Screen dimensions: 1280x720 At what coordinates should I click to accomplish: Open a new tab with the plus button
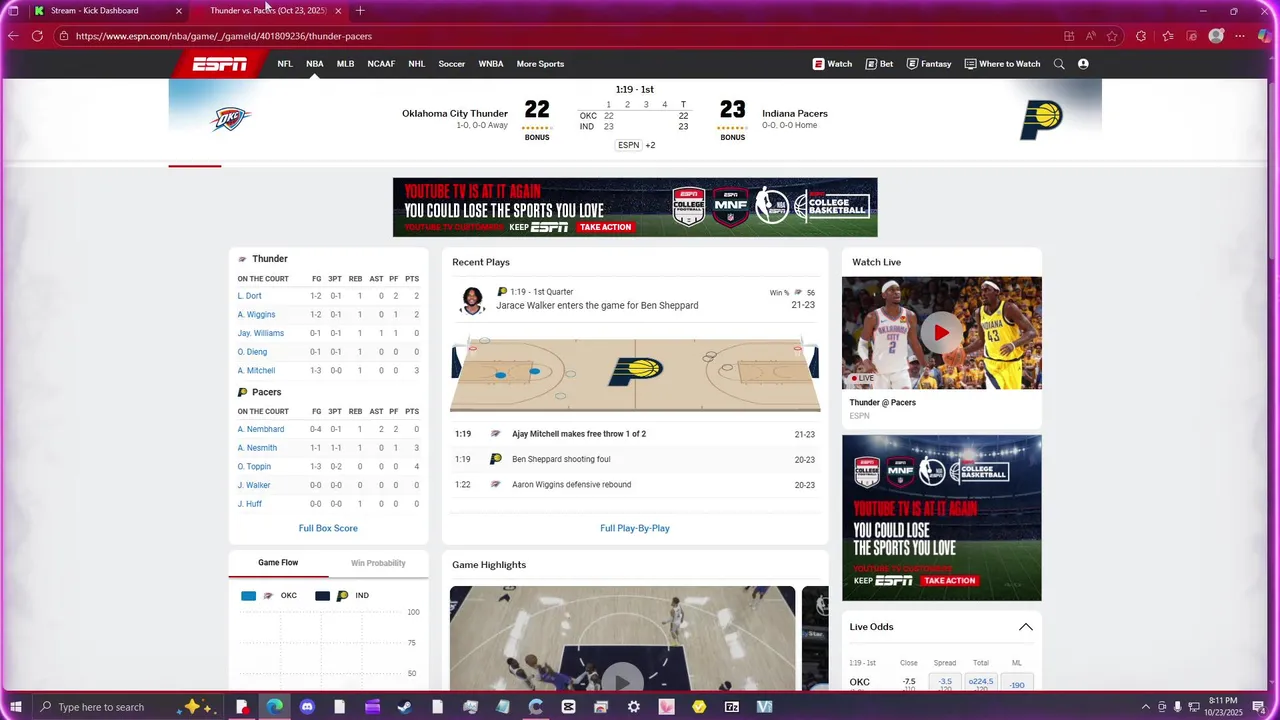pos(360,11)
